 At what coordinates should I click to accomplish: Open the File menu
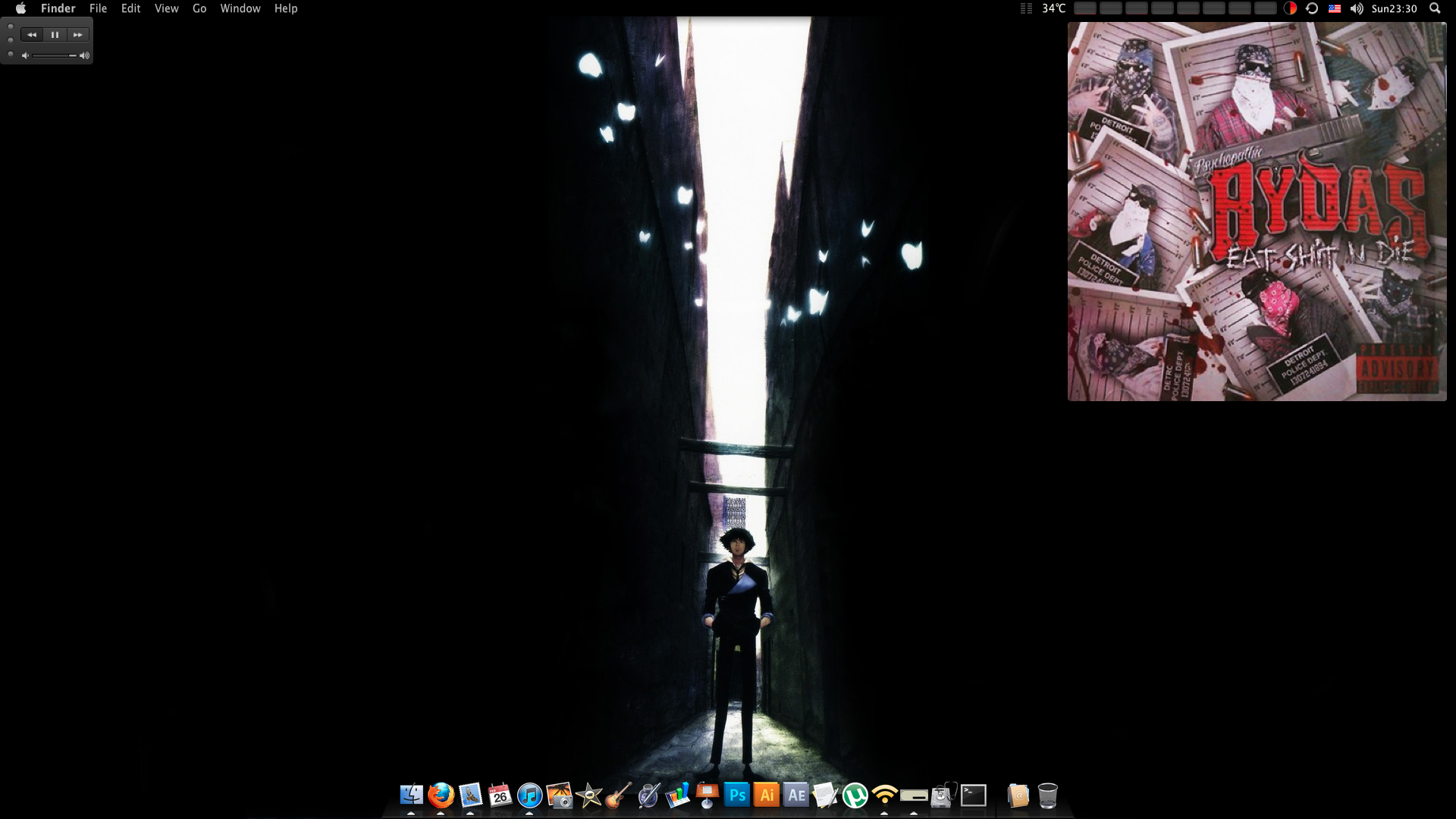coord(98,8)
